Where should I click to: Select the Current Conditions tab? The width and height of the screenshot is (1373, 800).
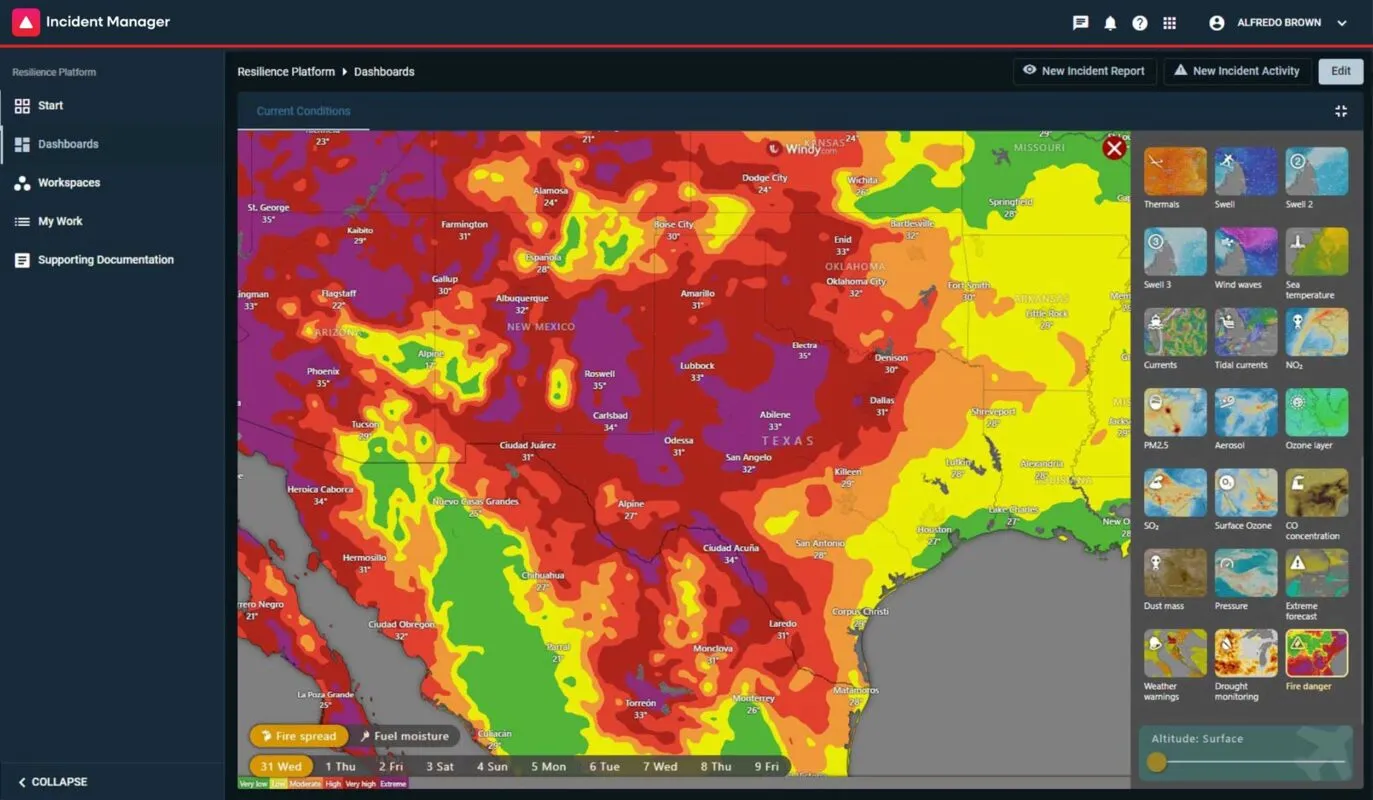click(303, 111)
